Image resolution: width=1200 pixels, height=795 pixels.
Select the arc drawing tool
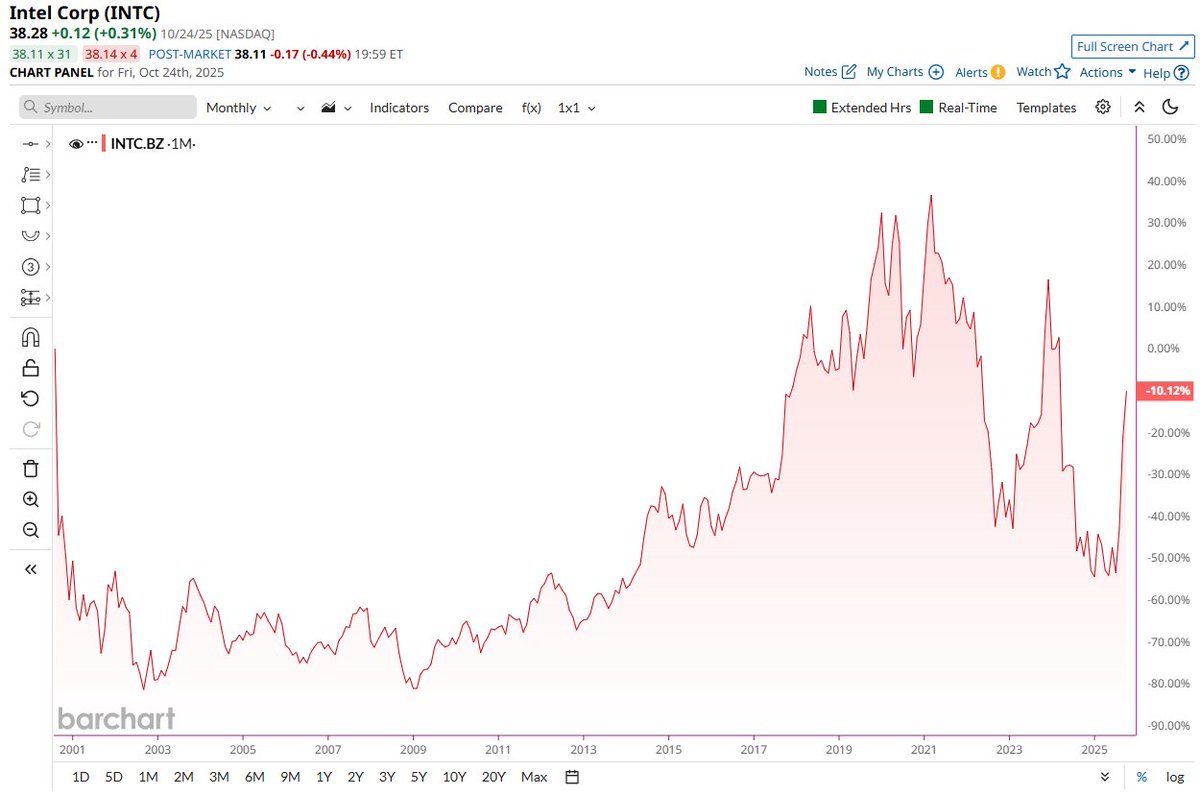(x=30, y=235)
